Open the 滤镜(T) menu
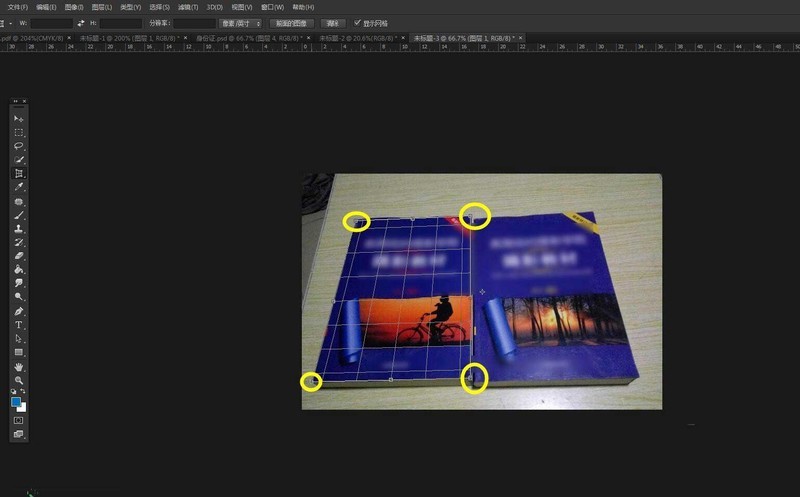The width and height of the screenshot is (800, 497). point(183,6)
